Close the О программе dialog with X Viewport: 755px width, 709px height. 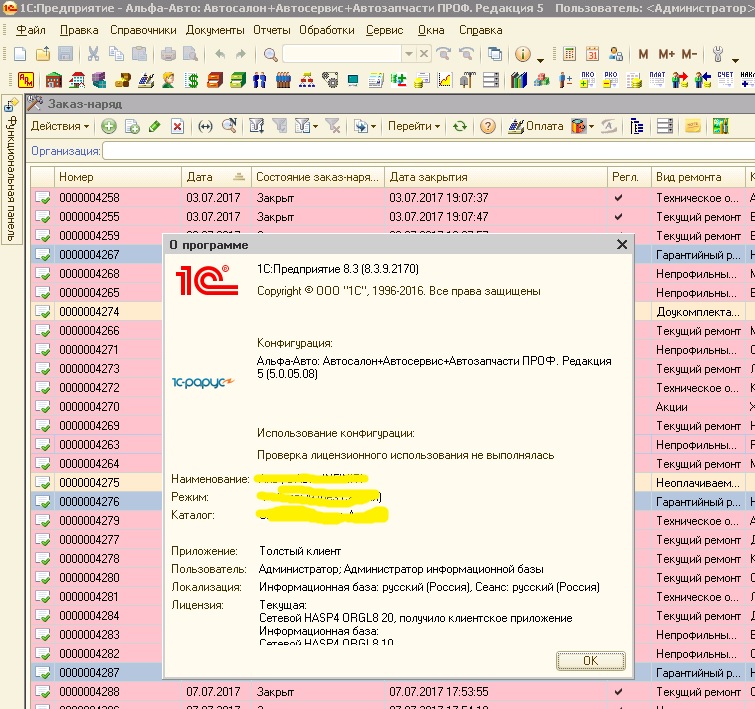[x=622, y=245]
